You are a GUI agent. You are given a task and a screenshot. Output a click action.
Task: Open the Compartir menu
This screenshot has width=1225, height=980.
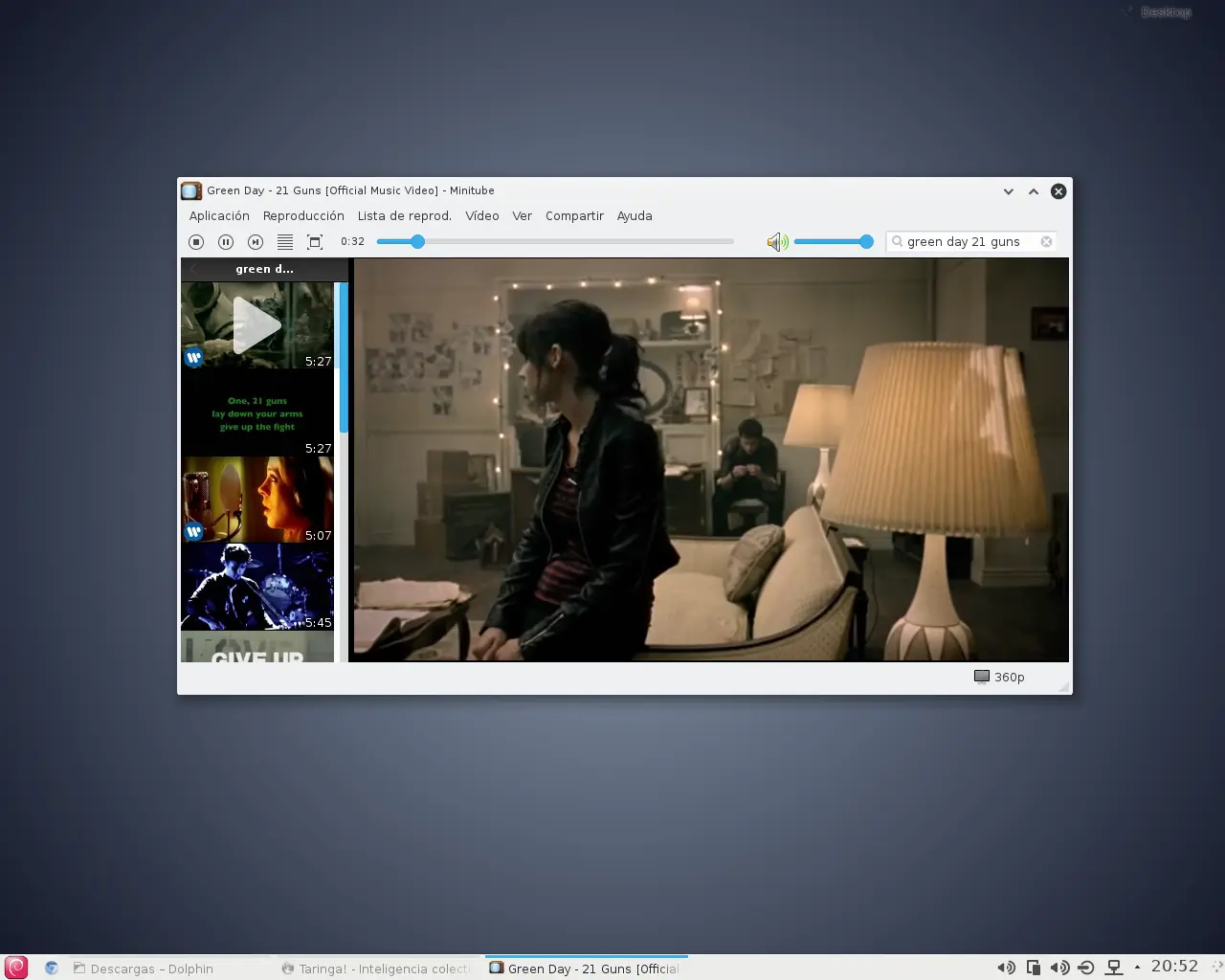click(574, 216)
